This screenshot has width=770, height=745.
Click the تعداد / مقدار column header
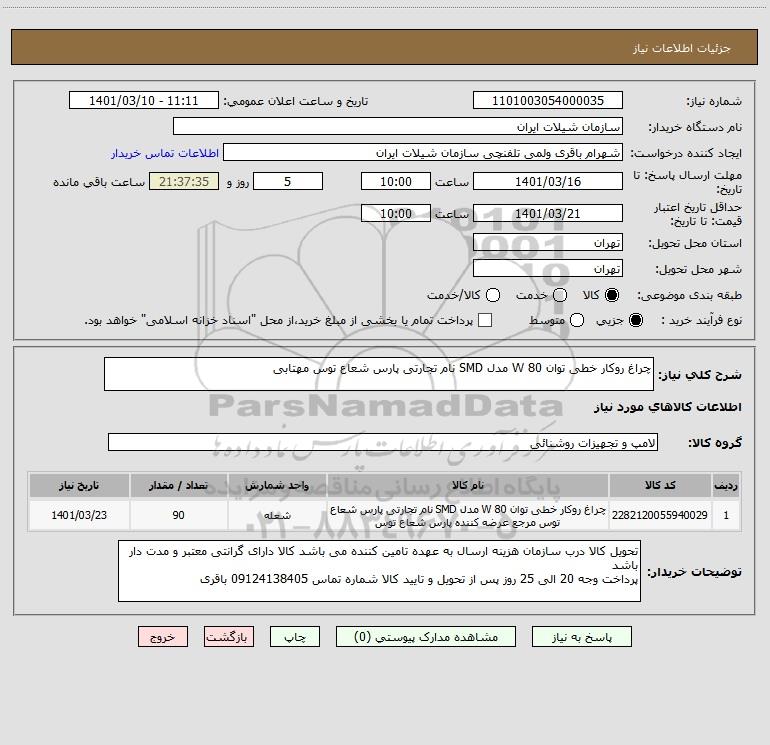[178, 485]
